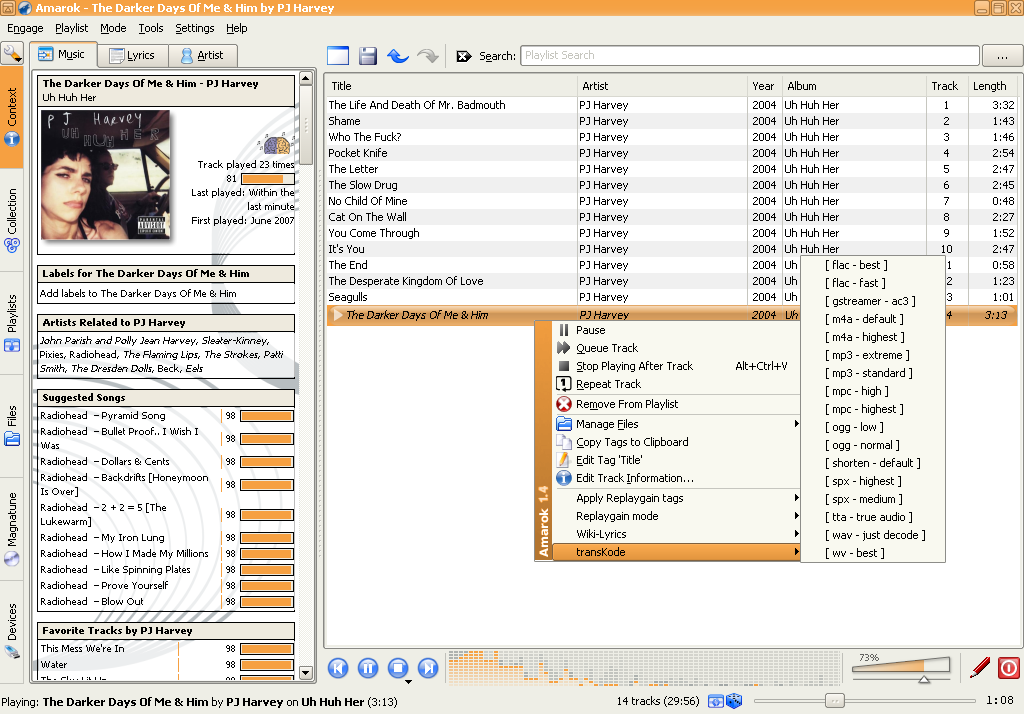Clear the playlist search field icon
The image size is (1024, 714).
tap(464, 56)
